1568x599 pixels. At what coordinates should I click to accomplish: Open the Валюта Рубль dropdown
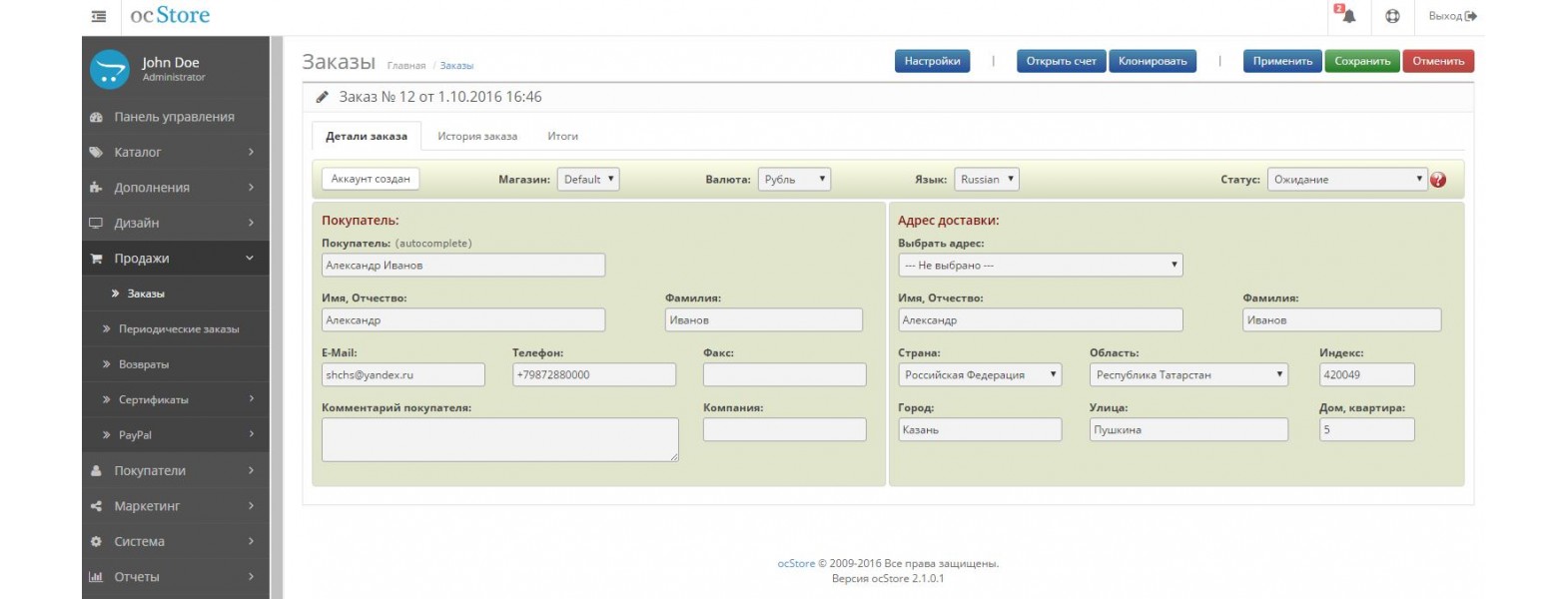point(794,180)
